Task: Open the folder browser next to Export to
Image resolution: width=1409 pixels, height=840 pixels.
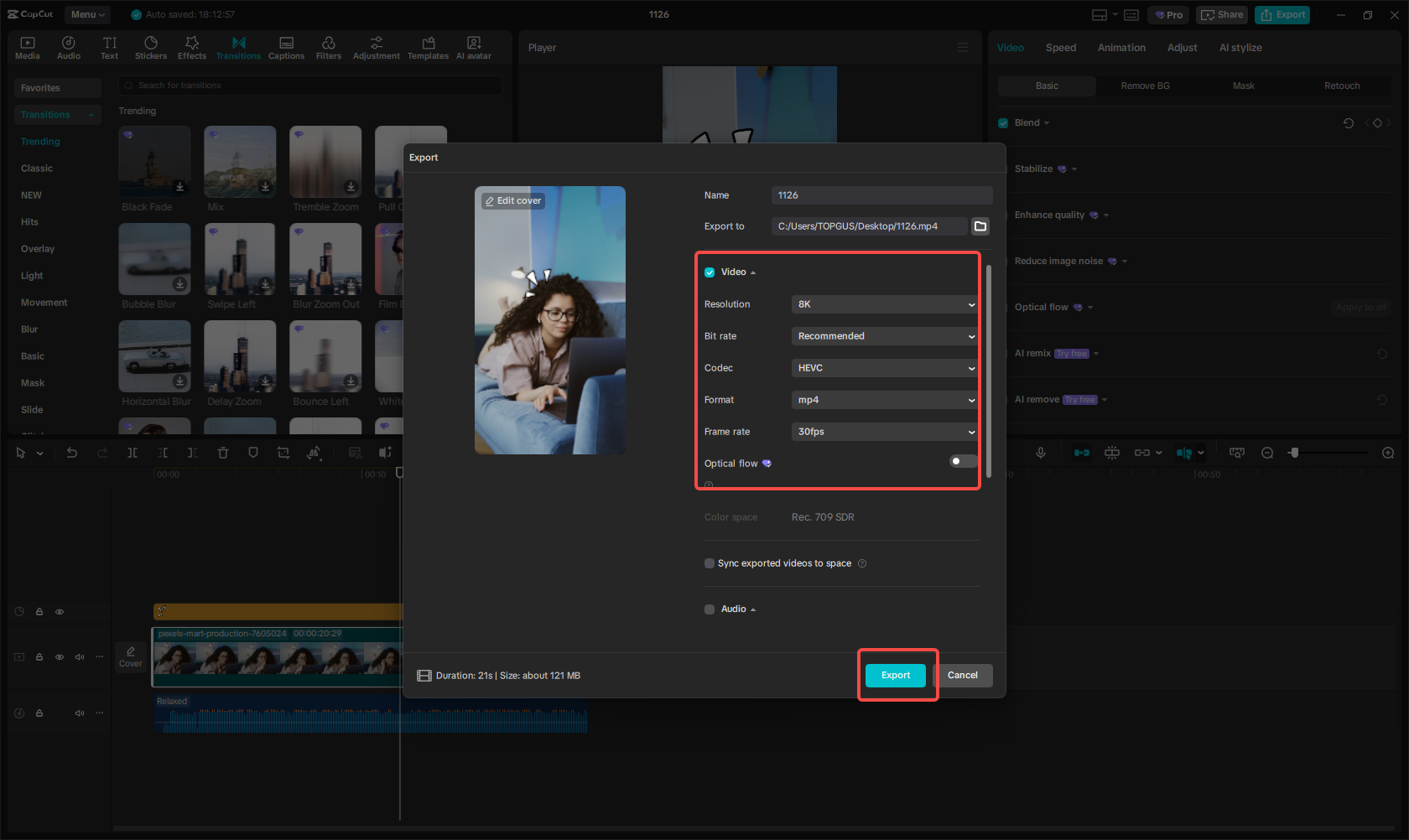Action: 980,226
